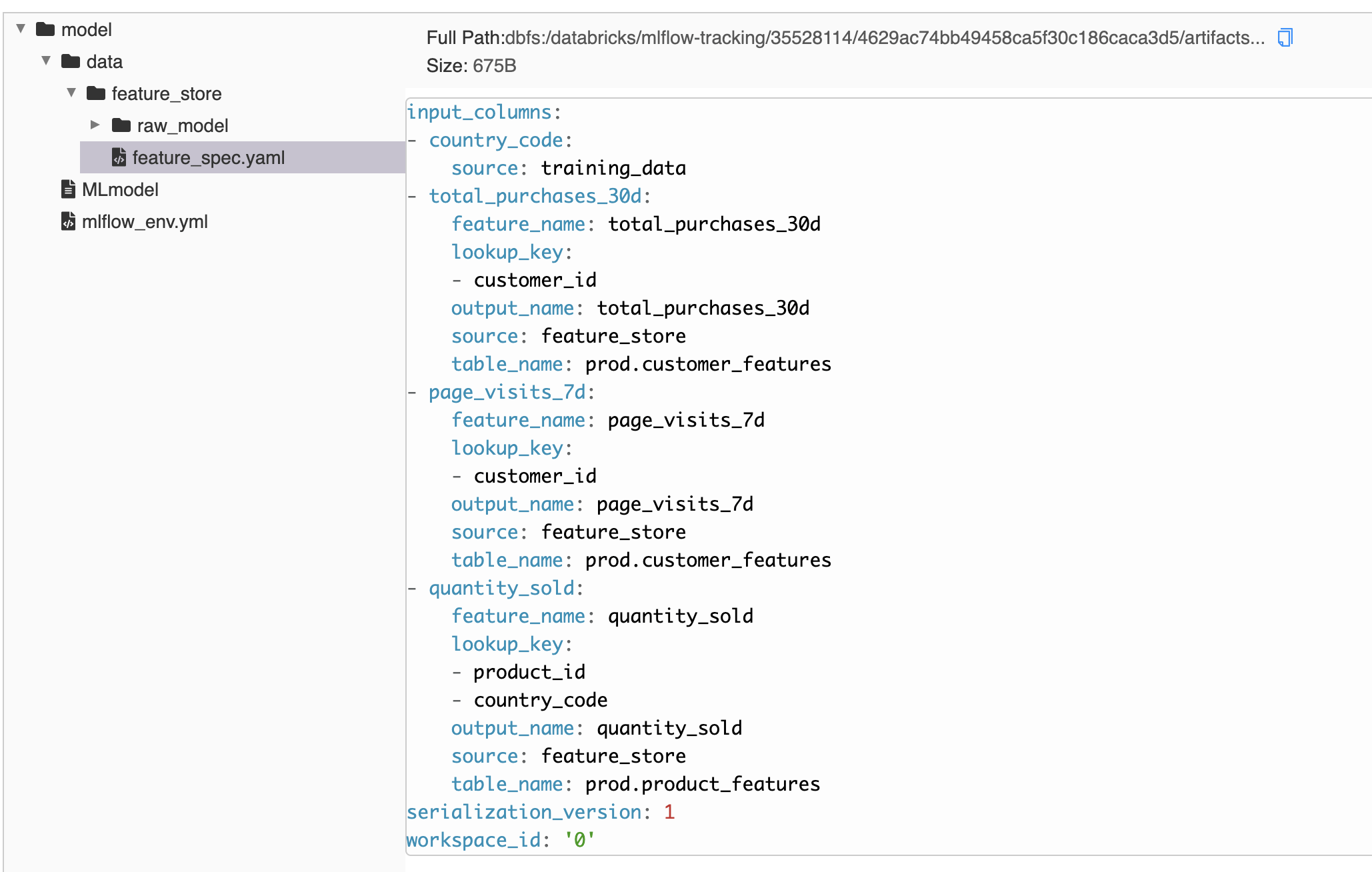Click the input_columns key in YAML
This screenshot has width=1372, height=872.
click(x=479, y=112)
